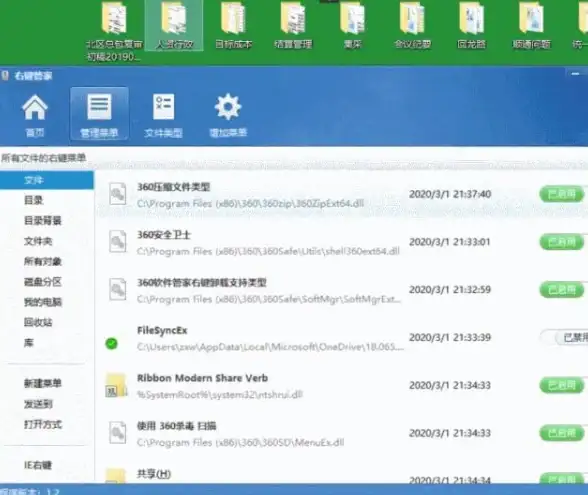Image resolution: width=588 pixels, height=495 pixels.
Task: Disable the 360安全卫士 enabled switch
Action: (x=562, y=242)
